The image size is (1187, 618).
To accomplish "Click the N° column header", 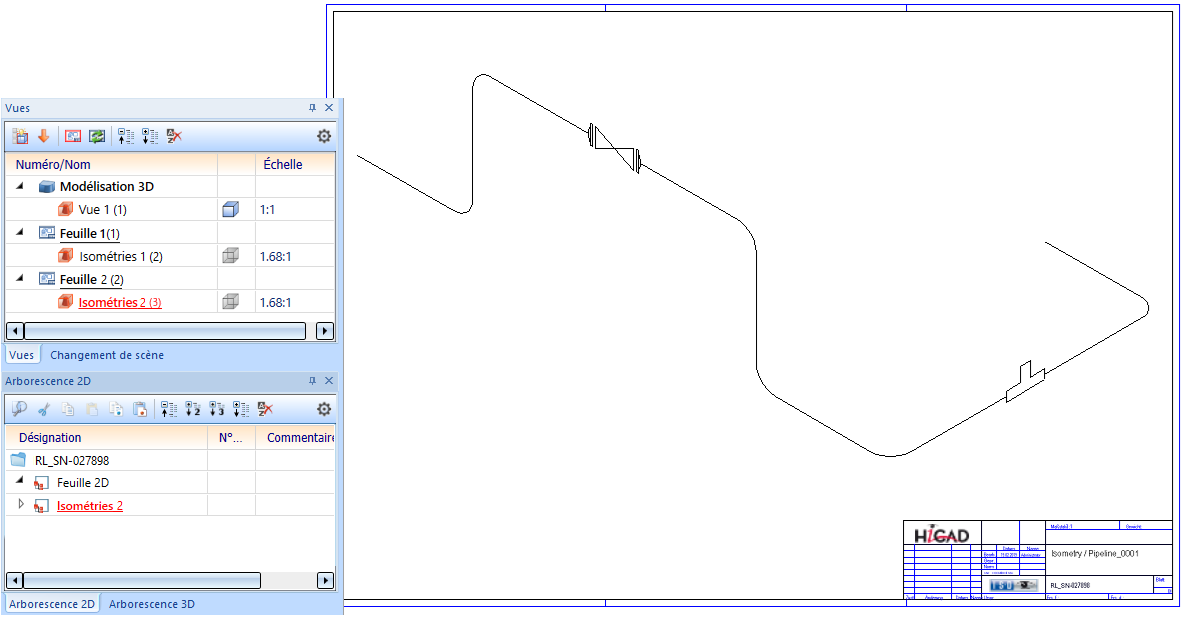I will pyautogui.click(x=232, y=438).
